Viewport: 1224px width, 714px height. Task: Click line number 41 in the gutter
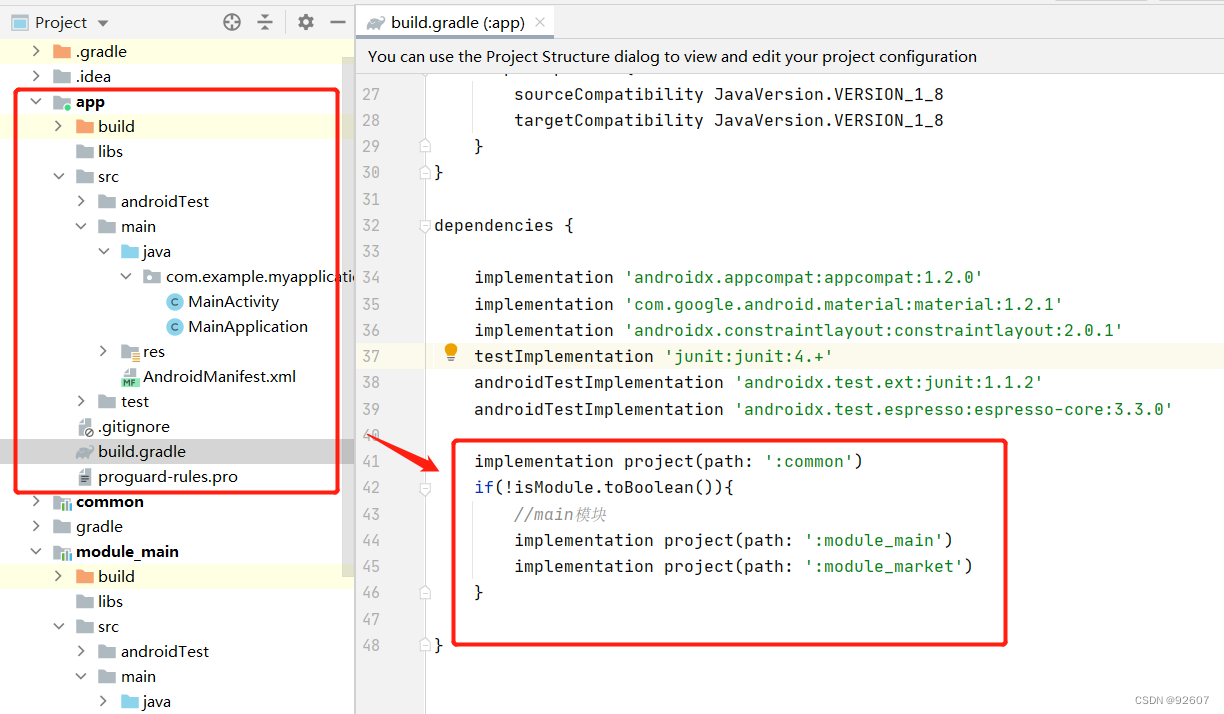[371, 461]
